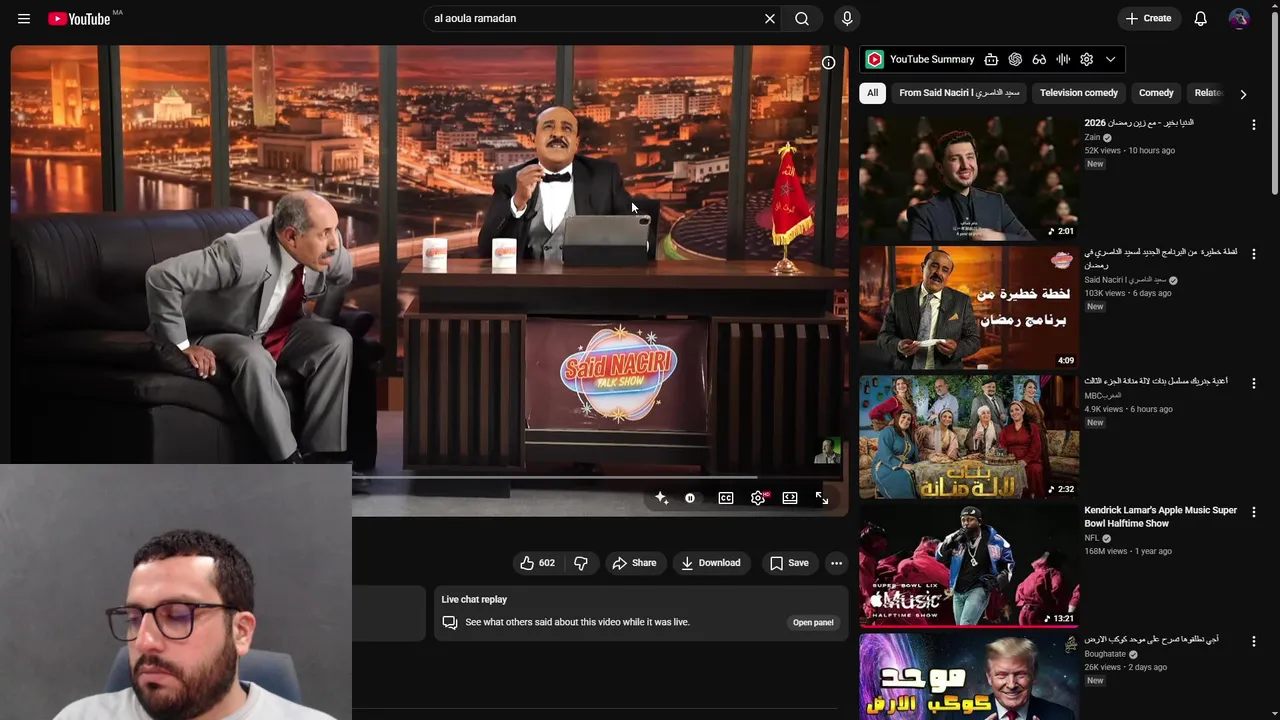Open the player settings gear
Image resolution: width=1280 pixels, height=720 pixels.
coord(758,498)
